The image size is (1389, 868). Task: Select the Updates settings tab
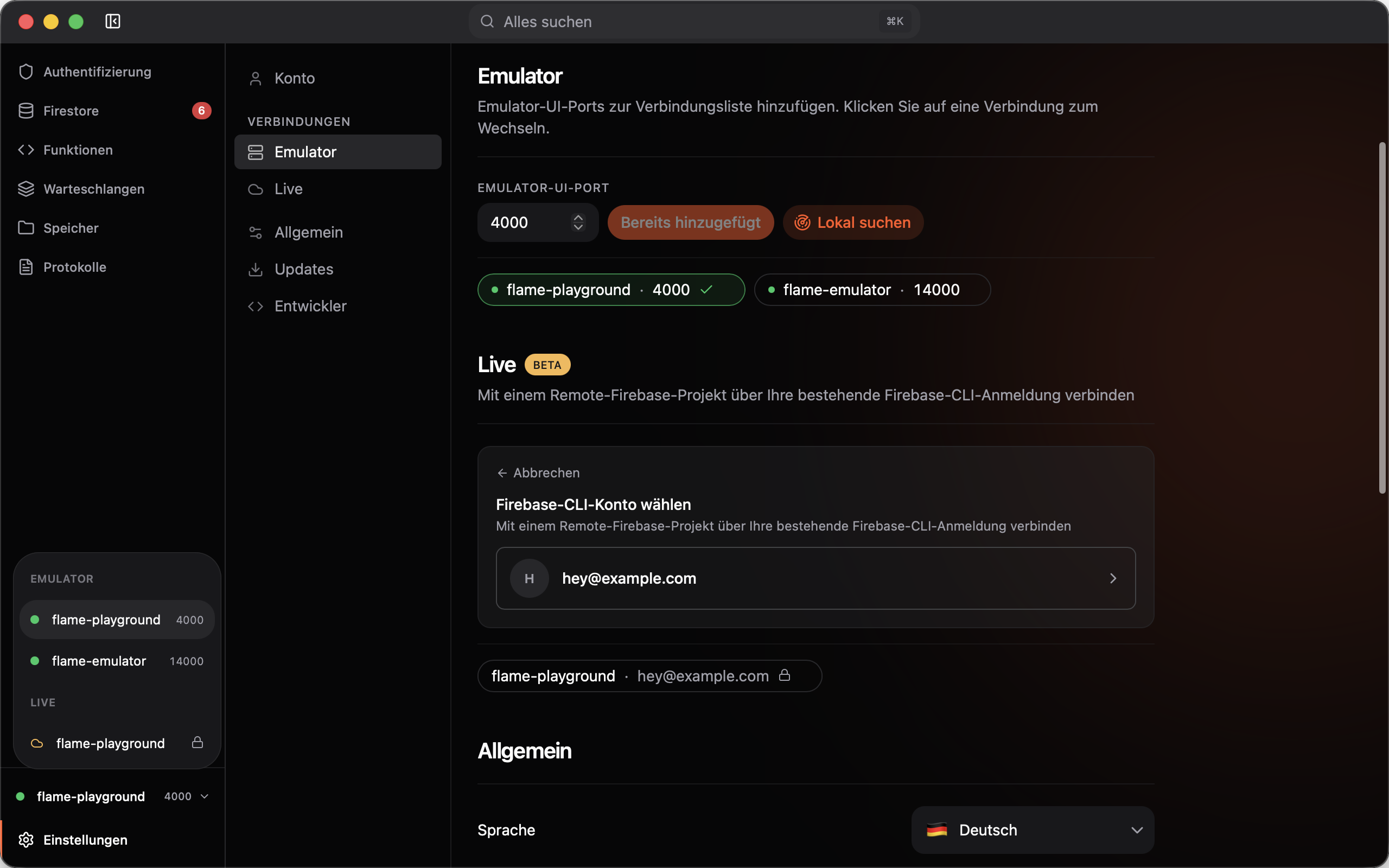pos(337,269)
